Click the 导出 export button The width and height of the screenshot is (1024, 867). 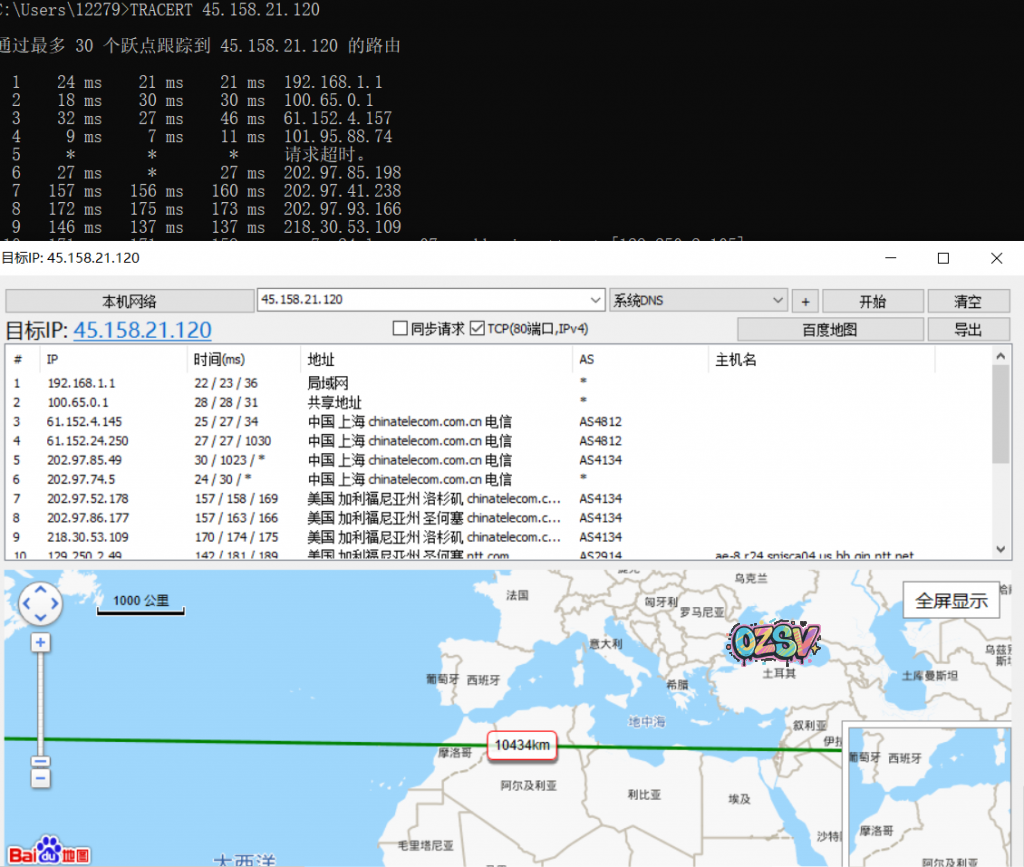968,329
